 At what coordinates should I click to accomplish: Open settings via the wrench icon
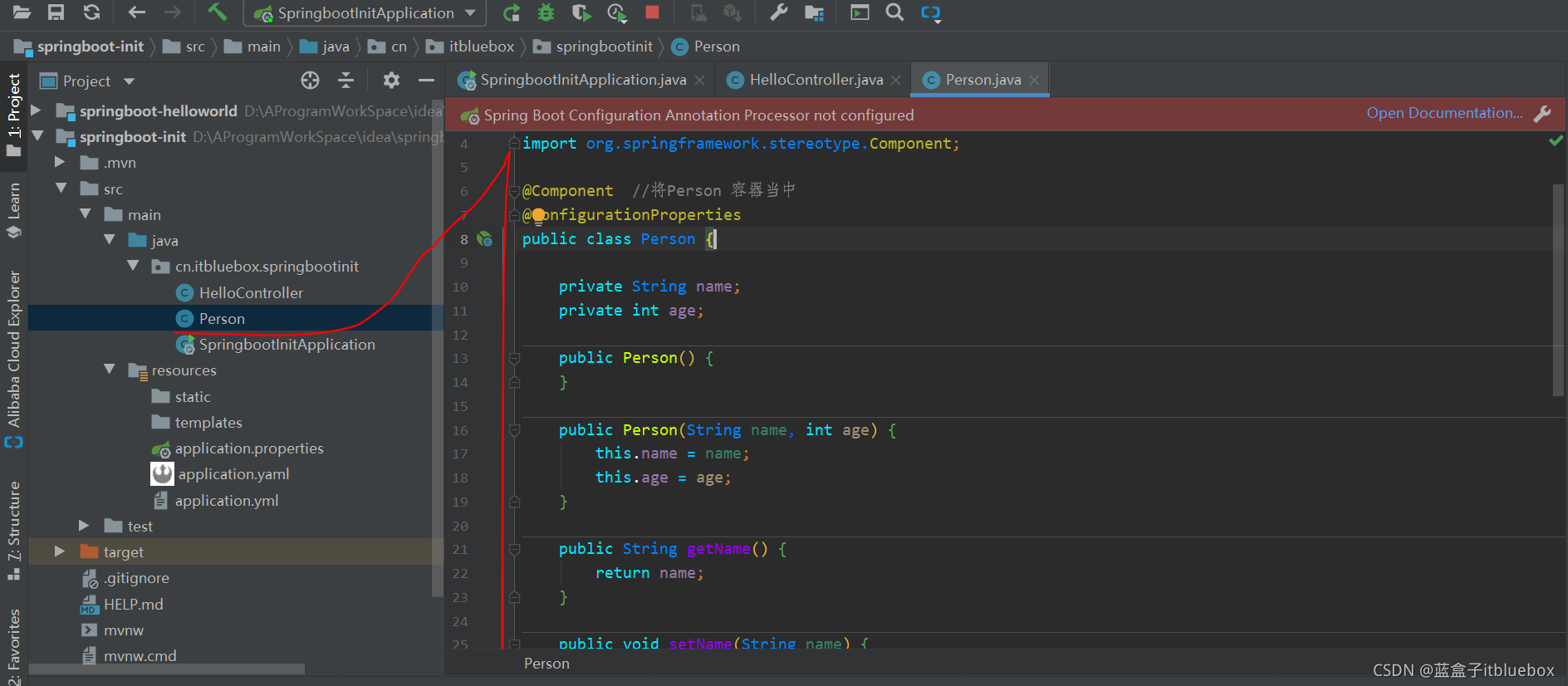coord(778,12)
